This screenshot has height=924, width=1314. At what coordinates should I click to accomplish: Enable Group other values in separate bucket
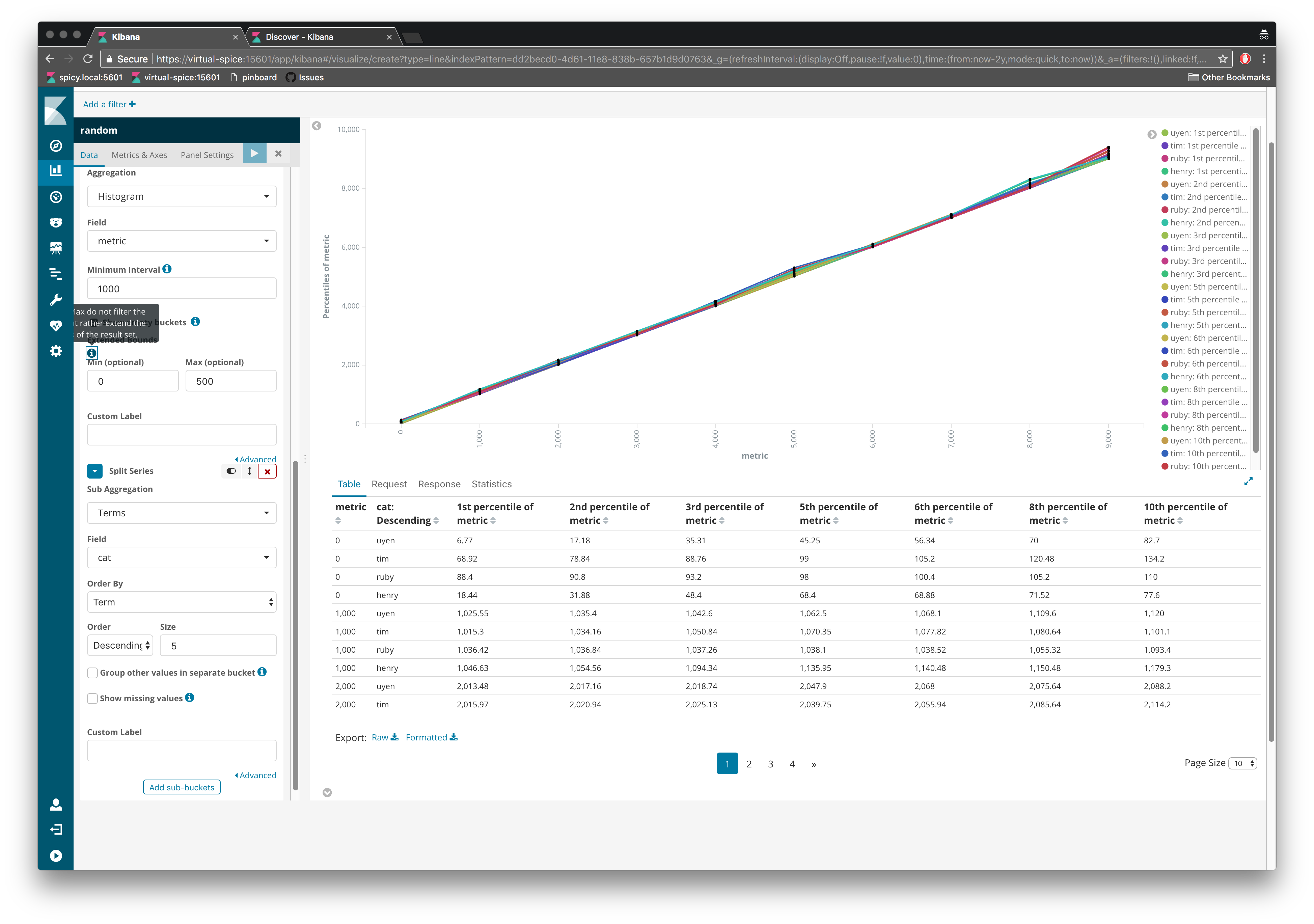point(93,673)
